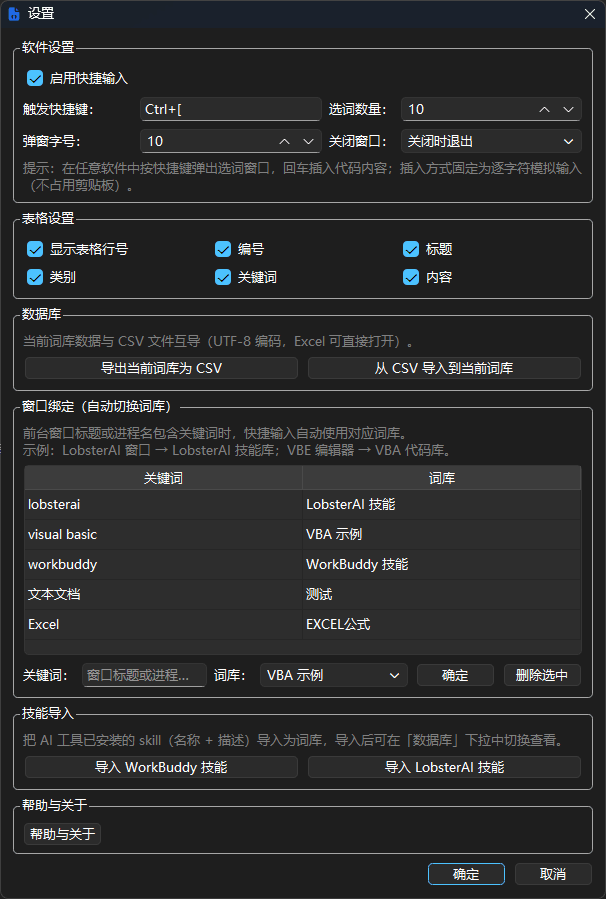Open the 帮助与关于 button
Viewport: 606px width, 899px height.
[62, 834]
